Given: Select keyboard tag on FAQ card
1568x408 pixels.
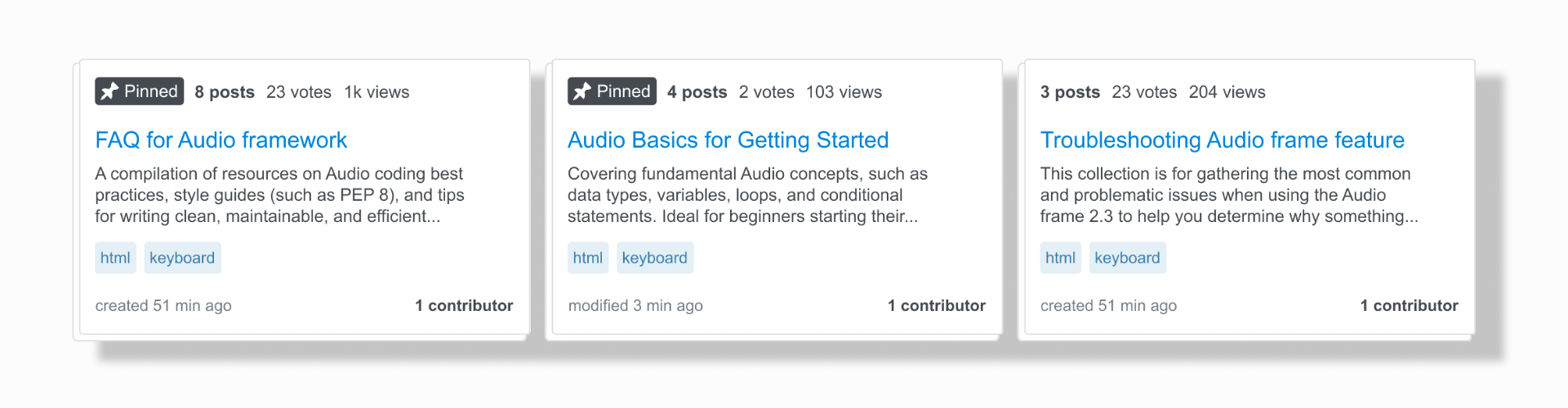Looking at the screenshot, I should click(182, 258).
